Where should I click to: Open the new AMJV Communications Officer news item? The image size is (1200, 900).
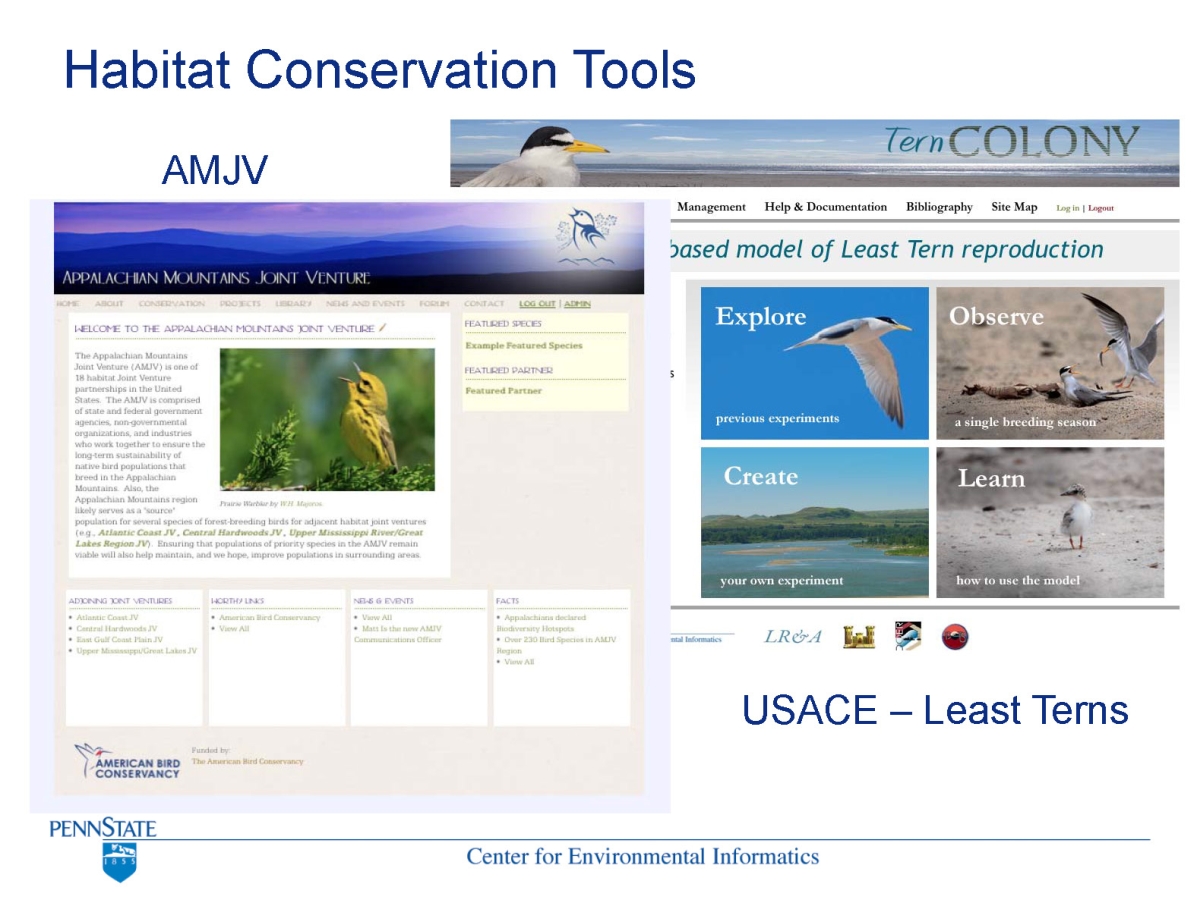pyautogui.click(x=398, y=634)
